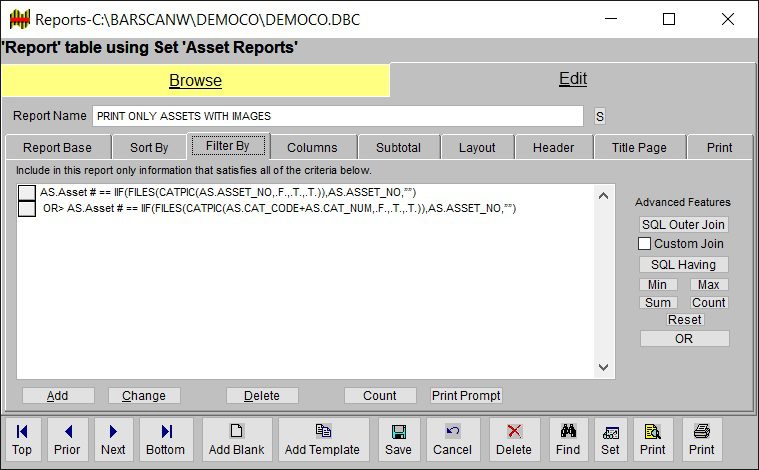Click the Max button
The image size is (759, 470).
[709, 285]
